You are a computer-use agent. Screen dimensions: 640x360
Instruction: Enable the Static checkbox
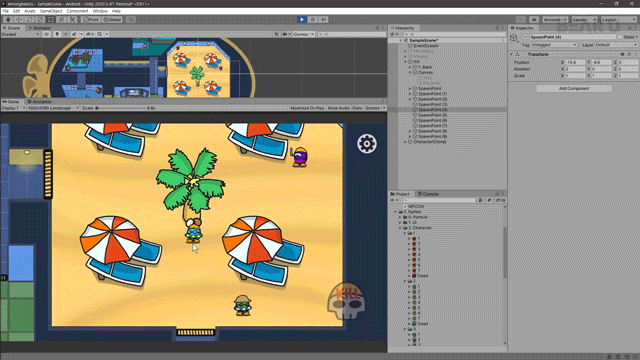tap(620, 37)
